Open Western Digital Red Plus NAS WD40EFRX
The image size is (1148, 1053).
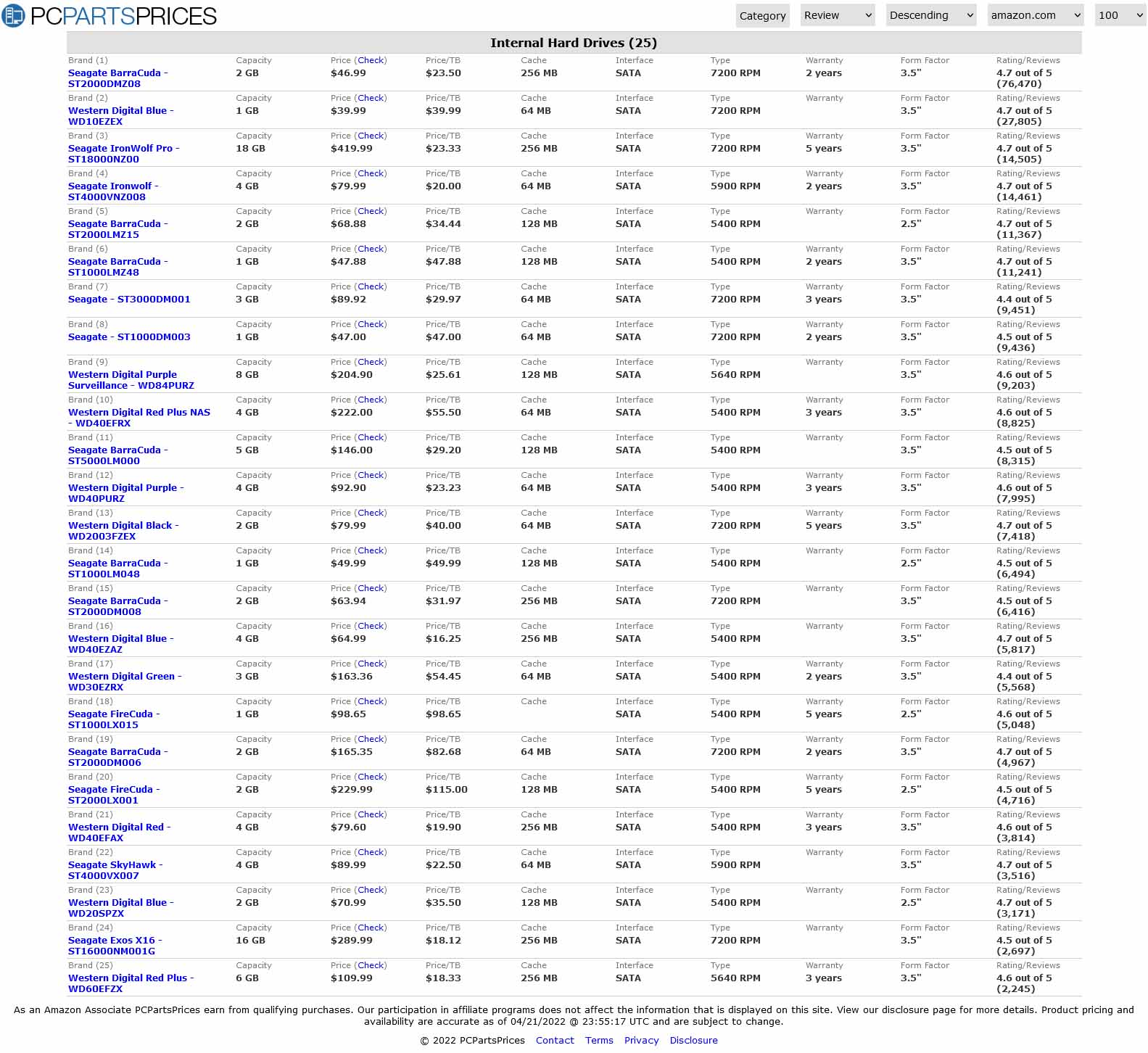(x=139, y=418)
